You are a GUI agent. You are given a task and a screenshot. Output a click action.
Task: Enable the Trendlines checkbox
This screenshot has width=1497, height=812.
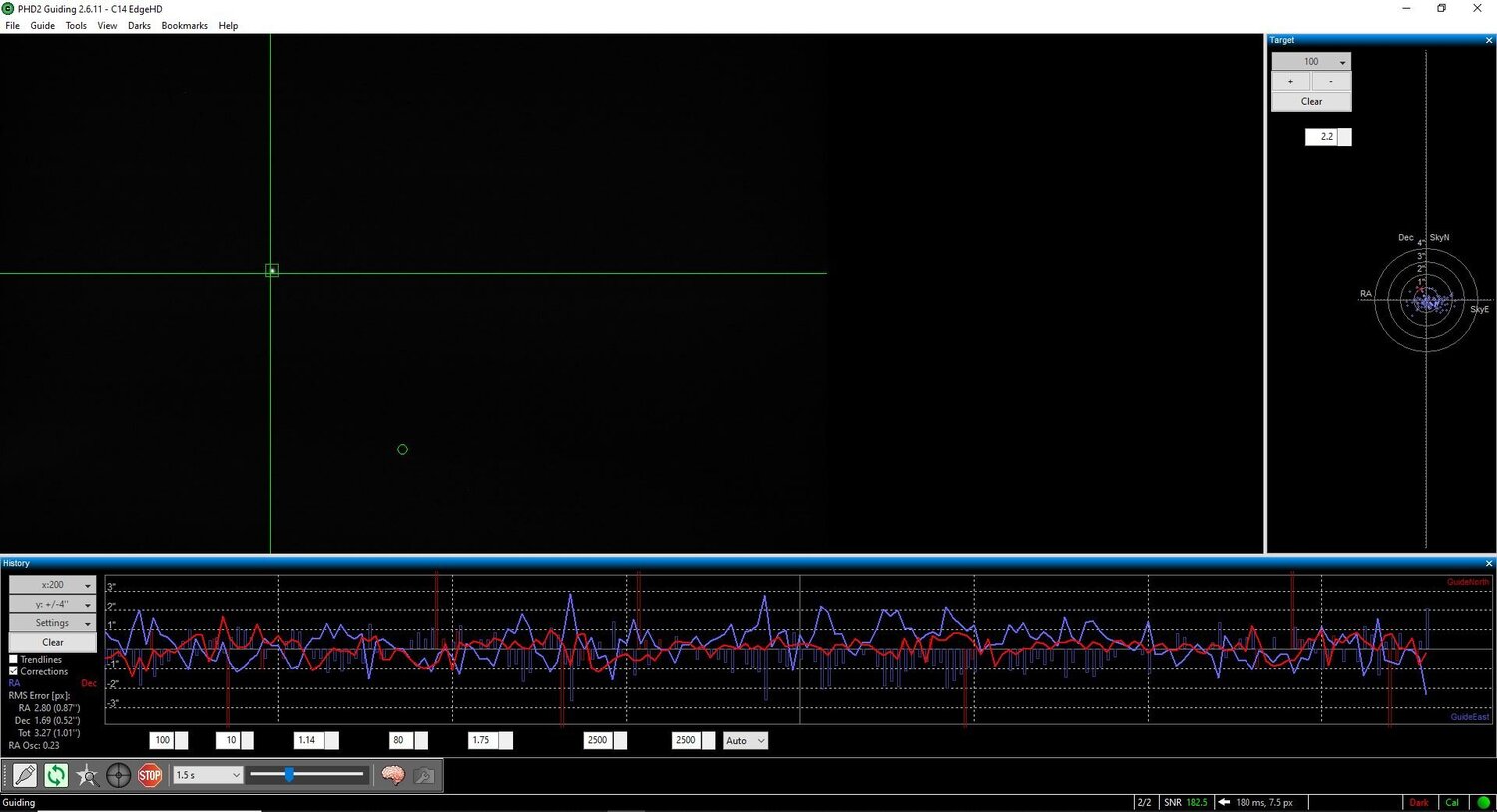tap(13, 659)
